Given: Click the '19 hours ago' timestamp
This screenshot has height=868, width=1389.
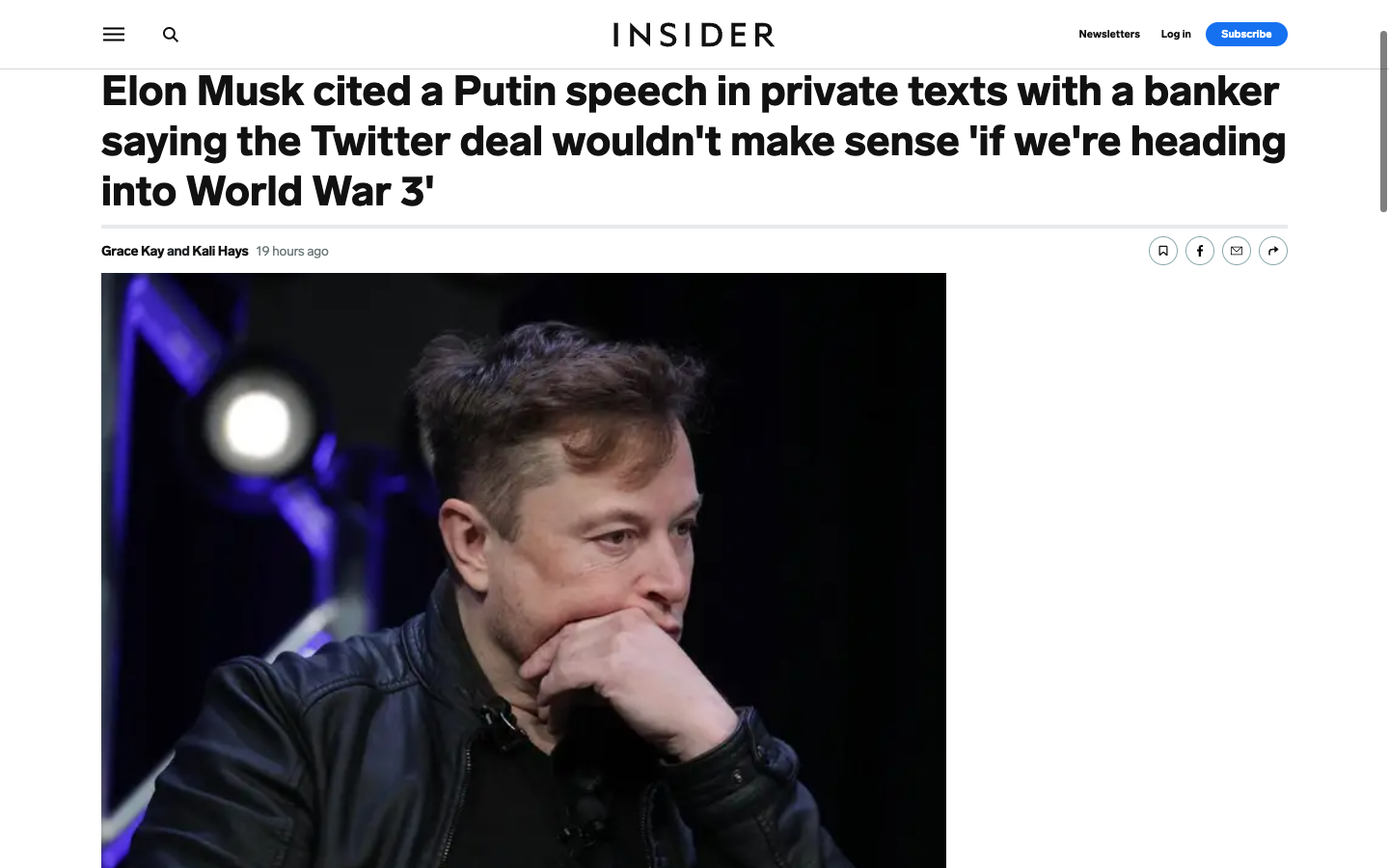Looking at the screenshot, I should click(292, 251).
